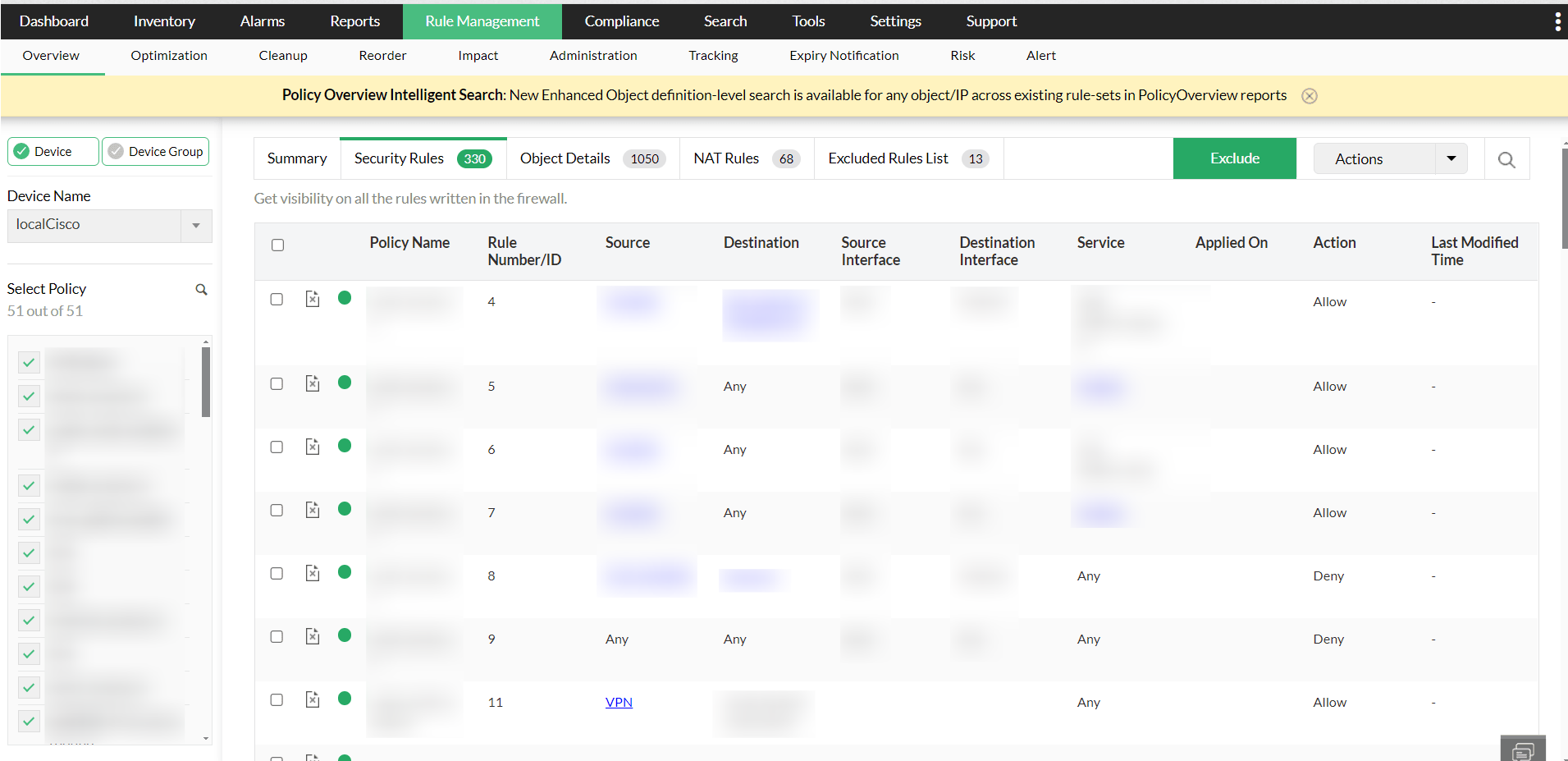Show the NAT Rules tab
1568x761 pixels.
click(x=747, y=158)
